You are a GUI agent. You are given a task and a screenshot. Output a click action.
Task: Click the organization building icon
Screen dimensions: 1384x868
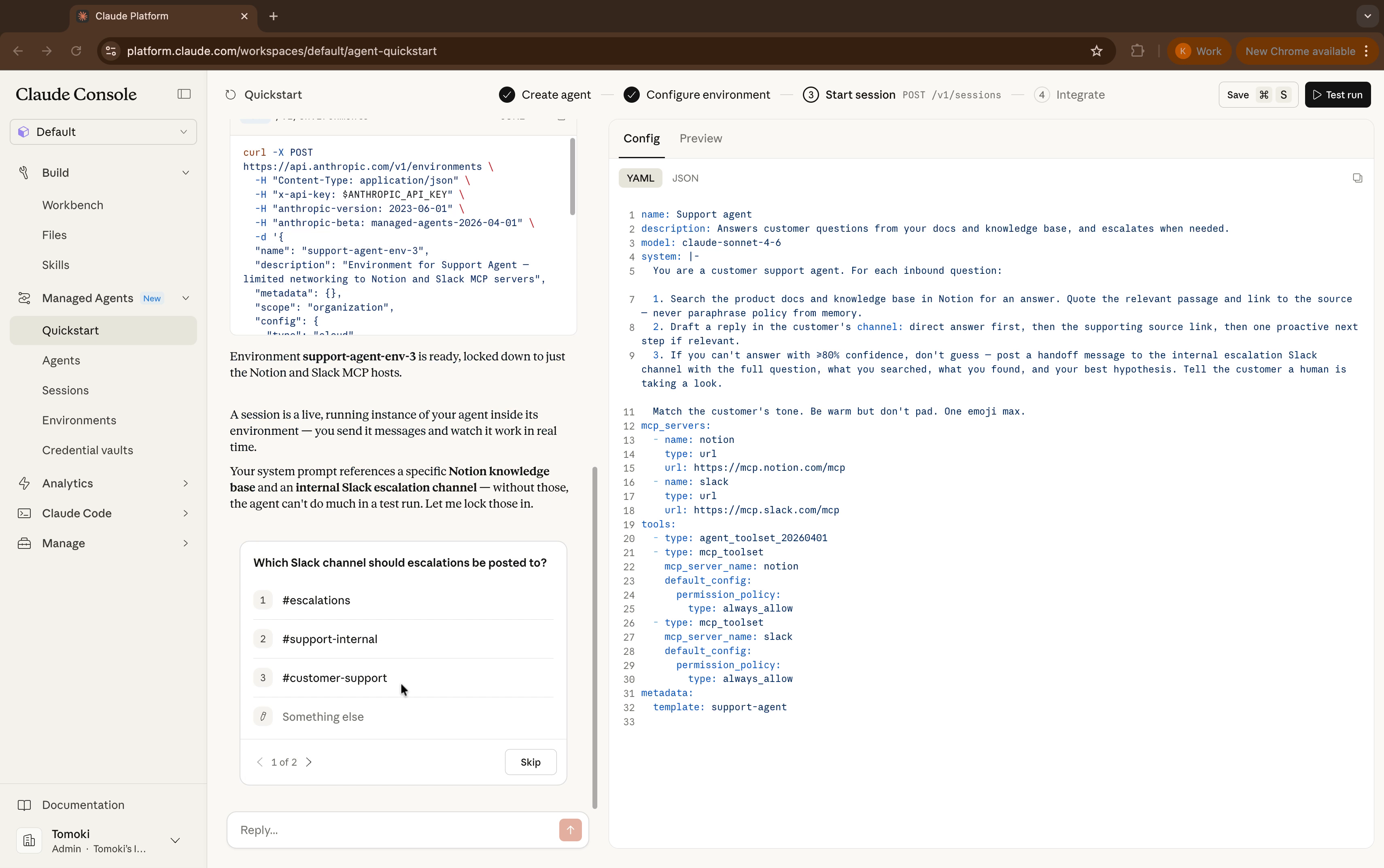[29, 841]
